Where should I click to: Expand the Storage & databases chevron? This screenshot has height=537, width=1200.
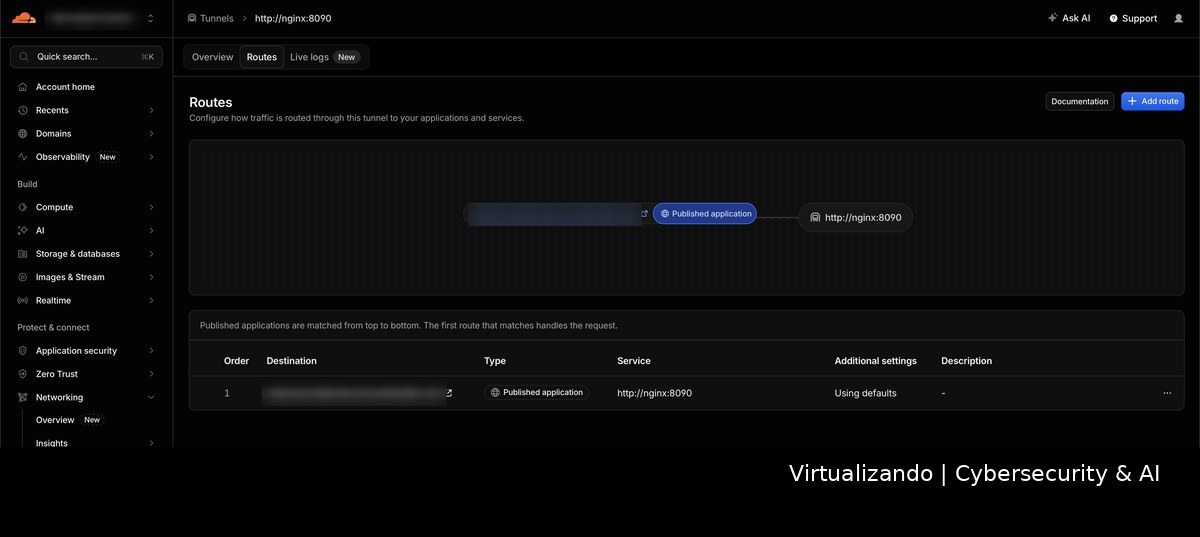(x=151, y=254)
